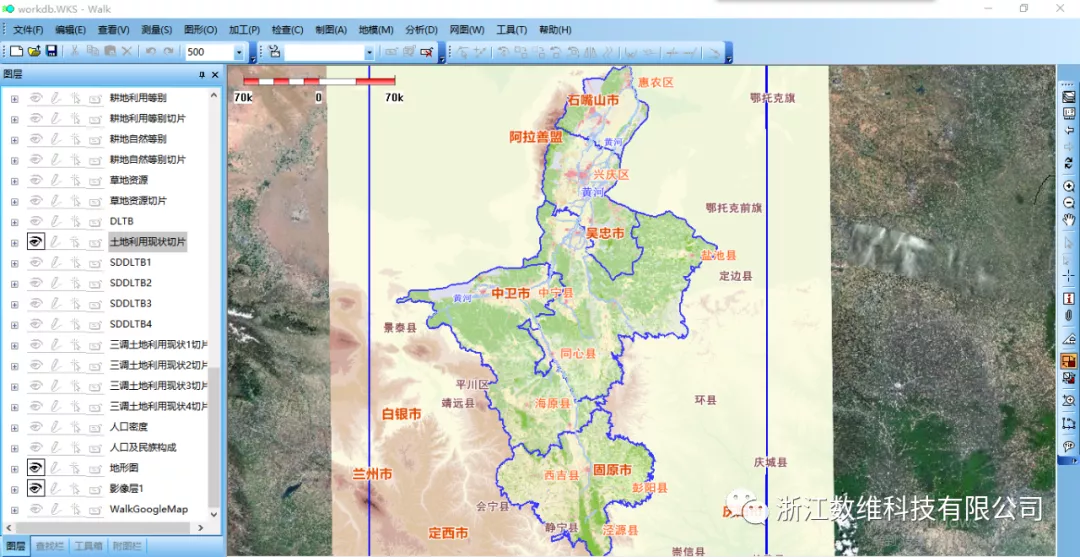This screenshot has height=557, width=1080.
Task: Hide the 地形图 layer eye
Action: click(36, 467)
